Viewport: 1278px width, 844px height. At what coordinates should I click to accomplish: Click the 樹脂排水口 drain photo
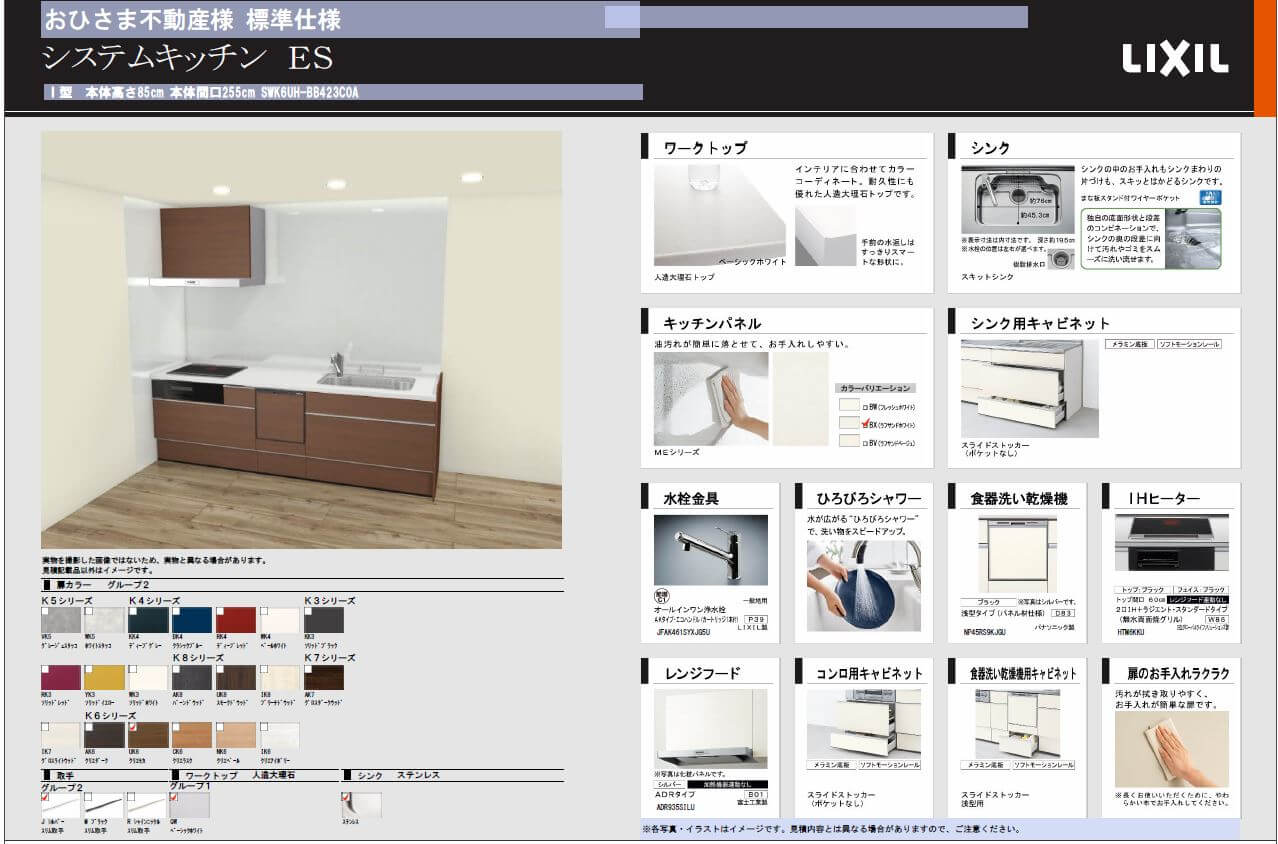click(x=1063, y=258)
